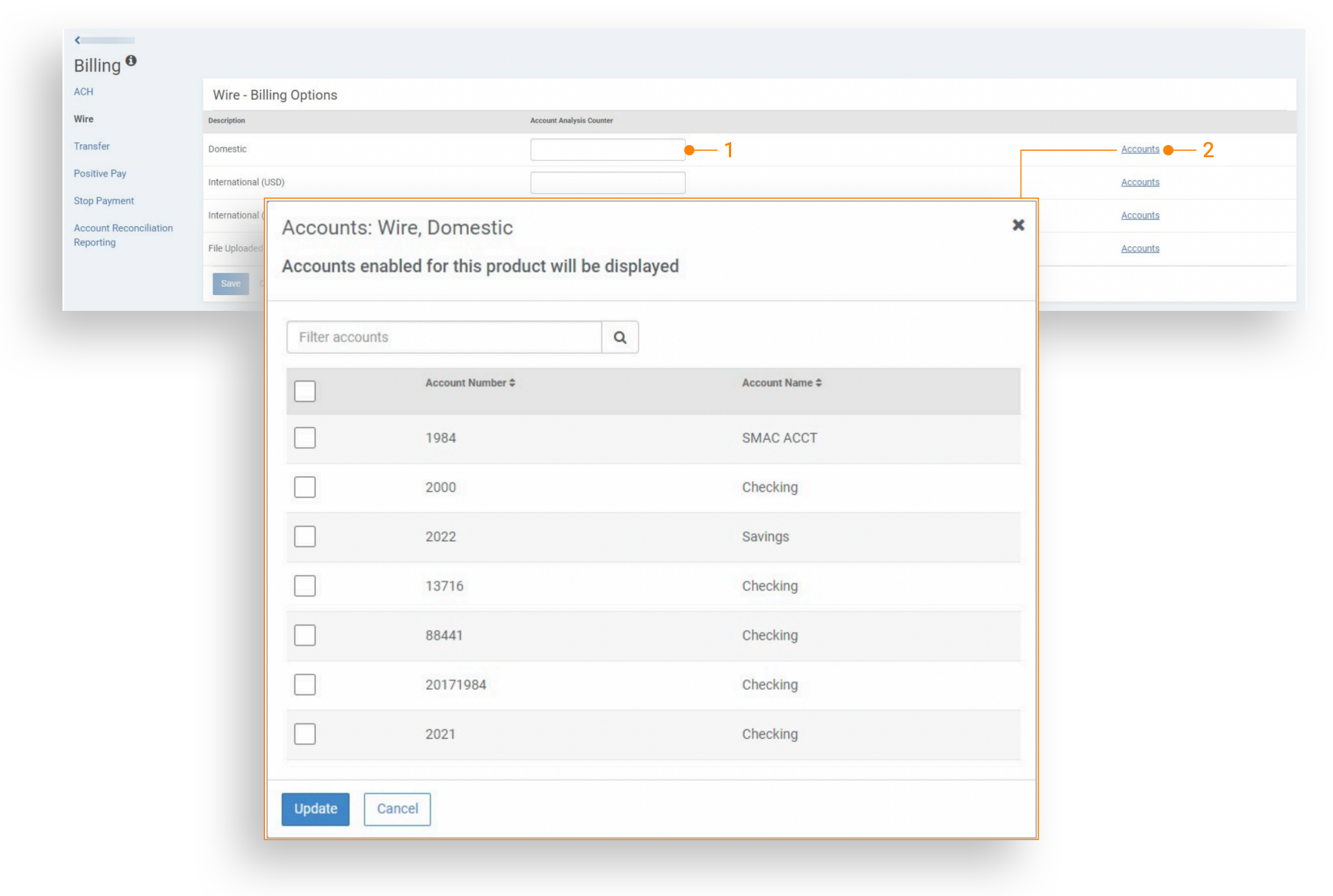Sort by Account Name column
Image resolution: width=1333 pixels, height=896 pixels.
tap(781, 383)
